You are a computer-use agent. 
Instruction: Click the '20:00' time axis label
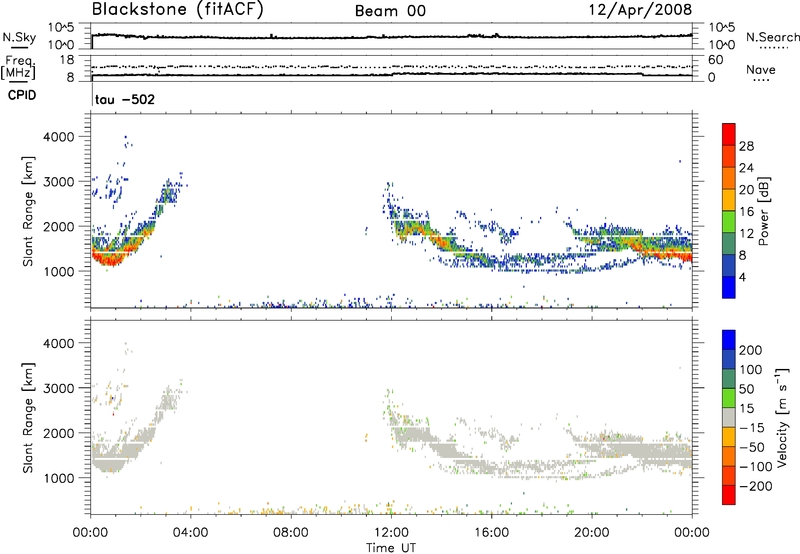coord(591,533)
